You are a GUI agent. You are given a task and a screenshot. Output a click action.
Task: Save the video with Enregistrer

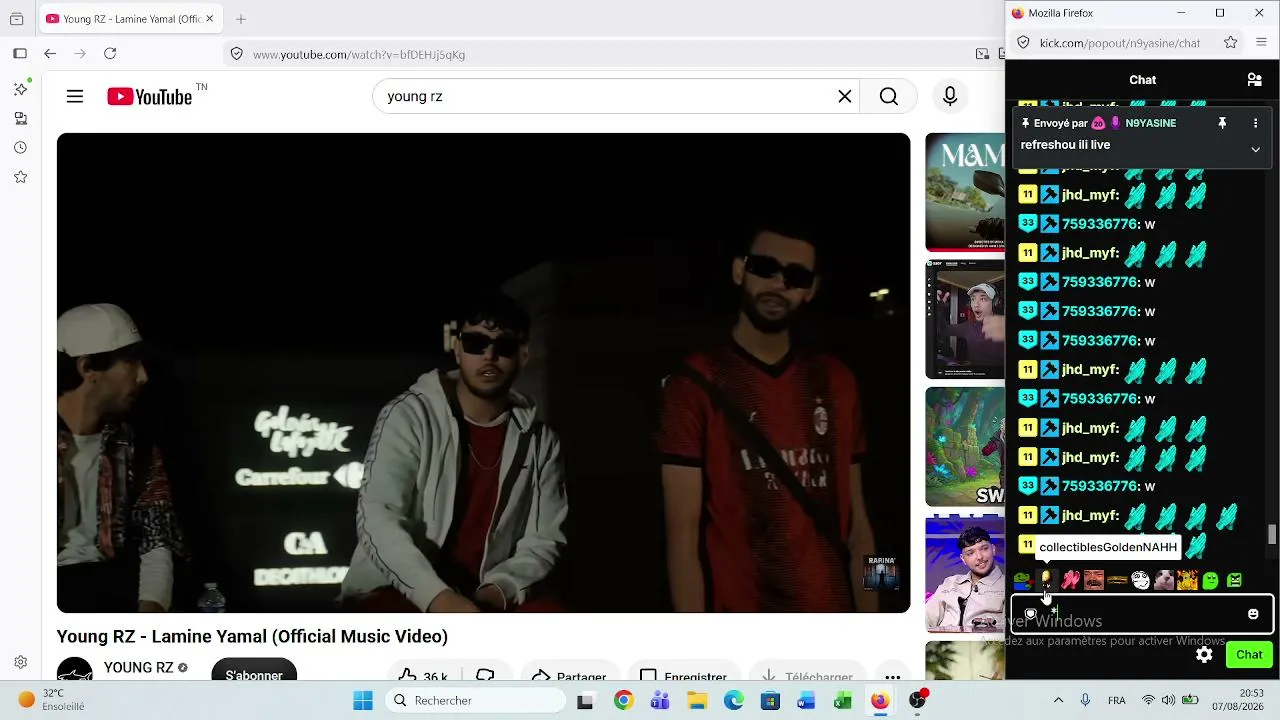pos(683,676)
